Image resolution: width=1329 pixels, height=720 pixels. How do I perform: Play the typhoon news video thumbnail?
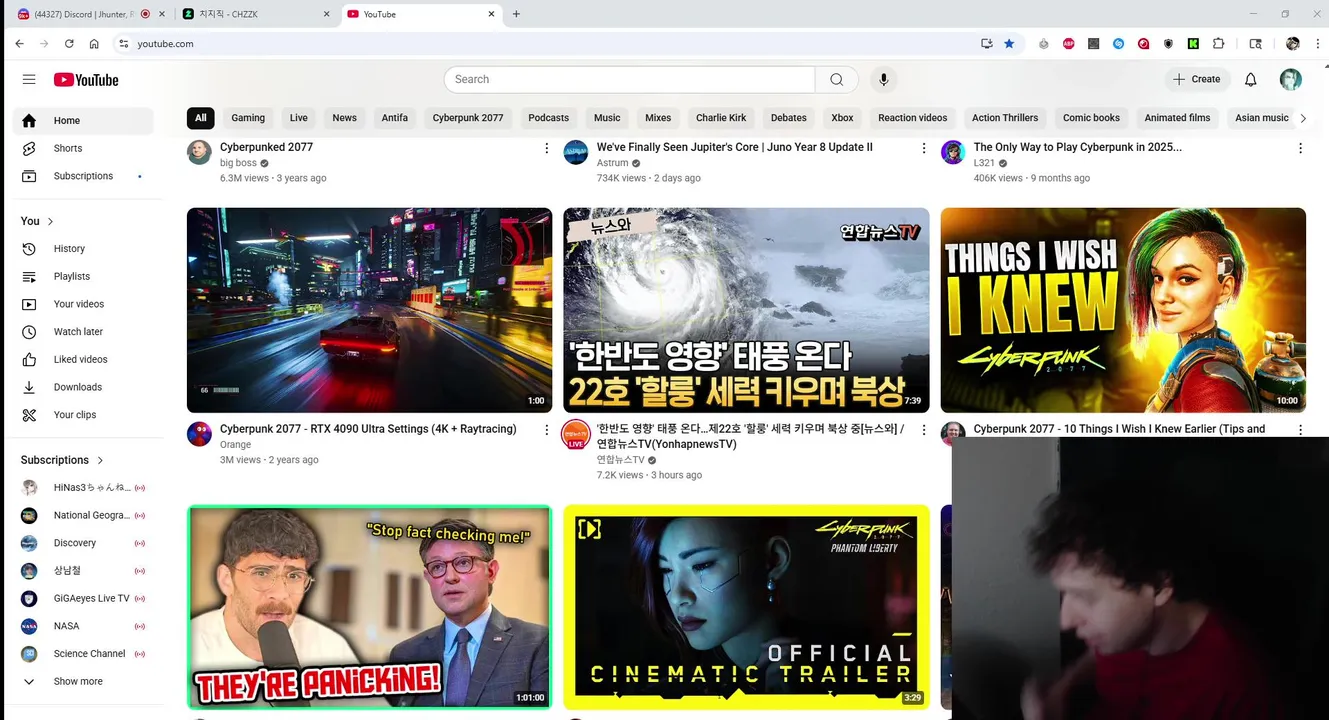(746, 310)
